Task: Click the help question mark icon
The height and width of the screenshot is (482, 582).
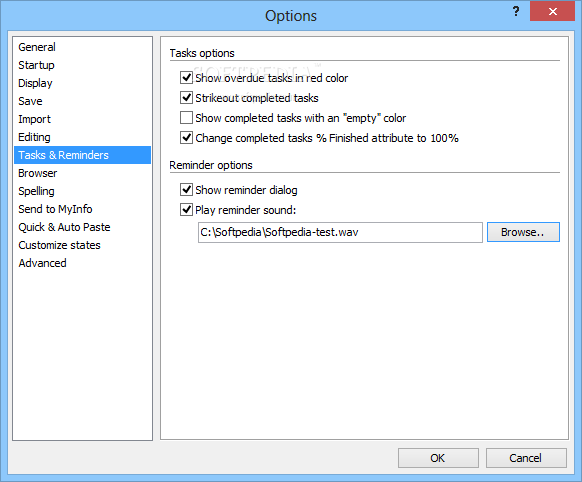Action: pos(516,12)
